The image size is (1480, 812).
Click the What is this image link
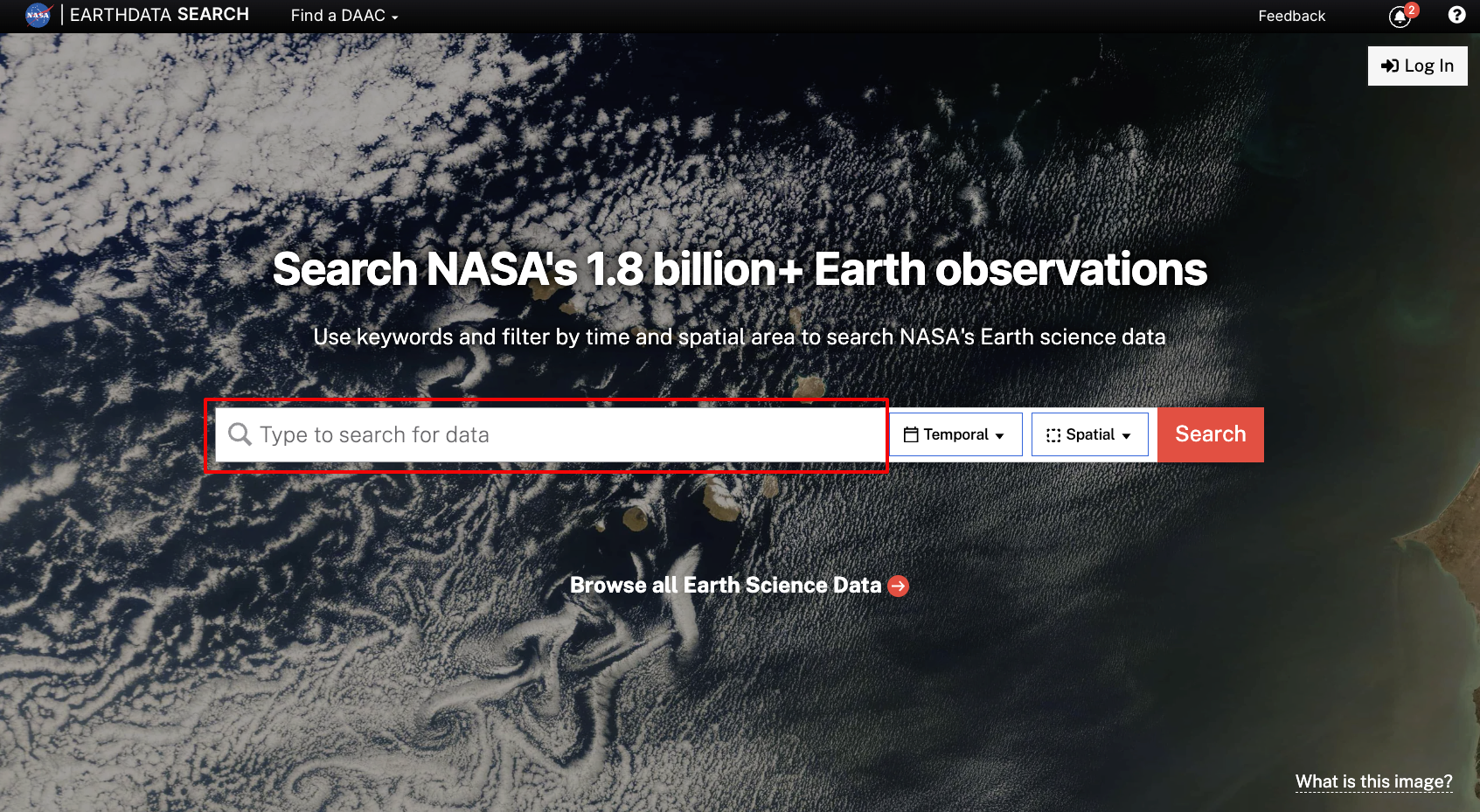tap(1372, 781)
